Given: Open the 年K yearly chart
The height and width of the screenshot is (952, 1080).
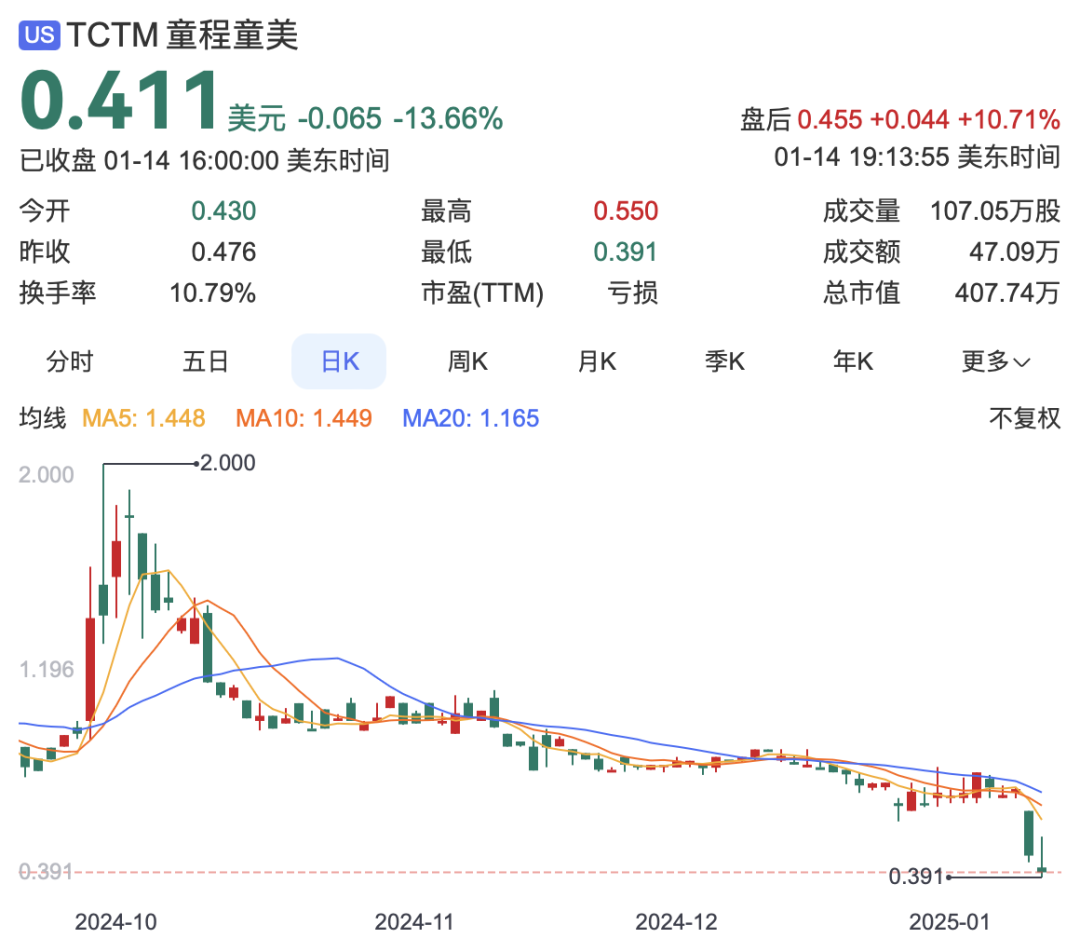Looking at the screenshot, I should 852,362.
